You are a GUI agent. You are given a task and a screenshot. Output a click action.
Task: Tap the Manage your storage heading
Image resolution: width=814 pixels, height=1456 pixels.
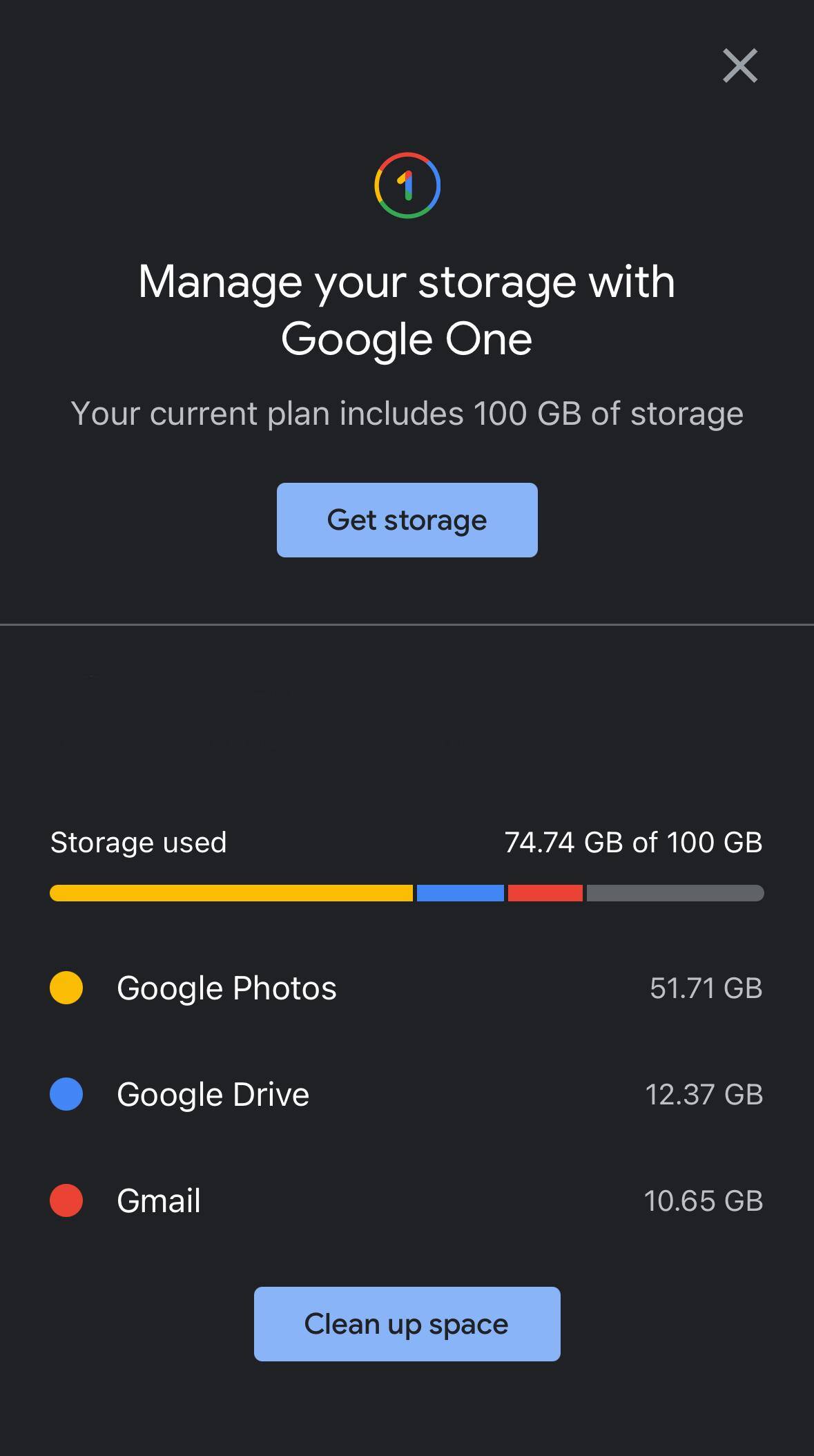[407, 310]
